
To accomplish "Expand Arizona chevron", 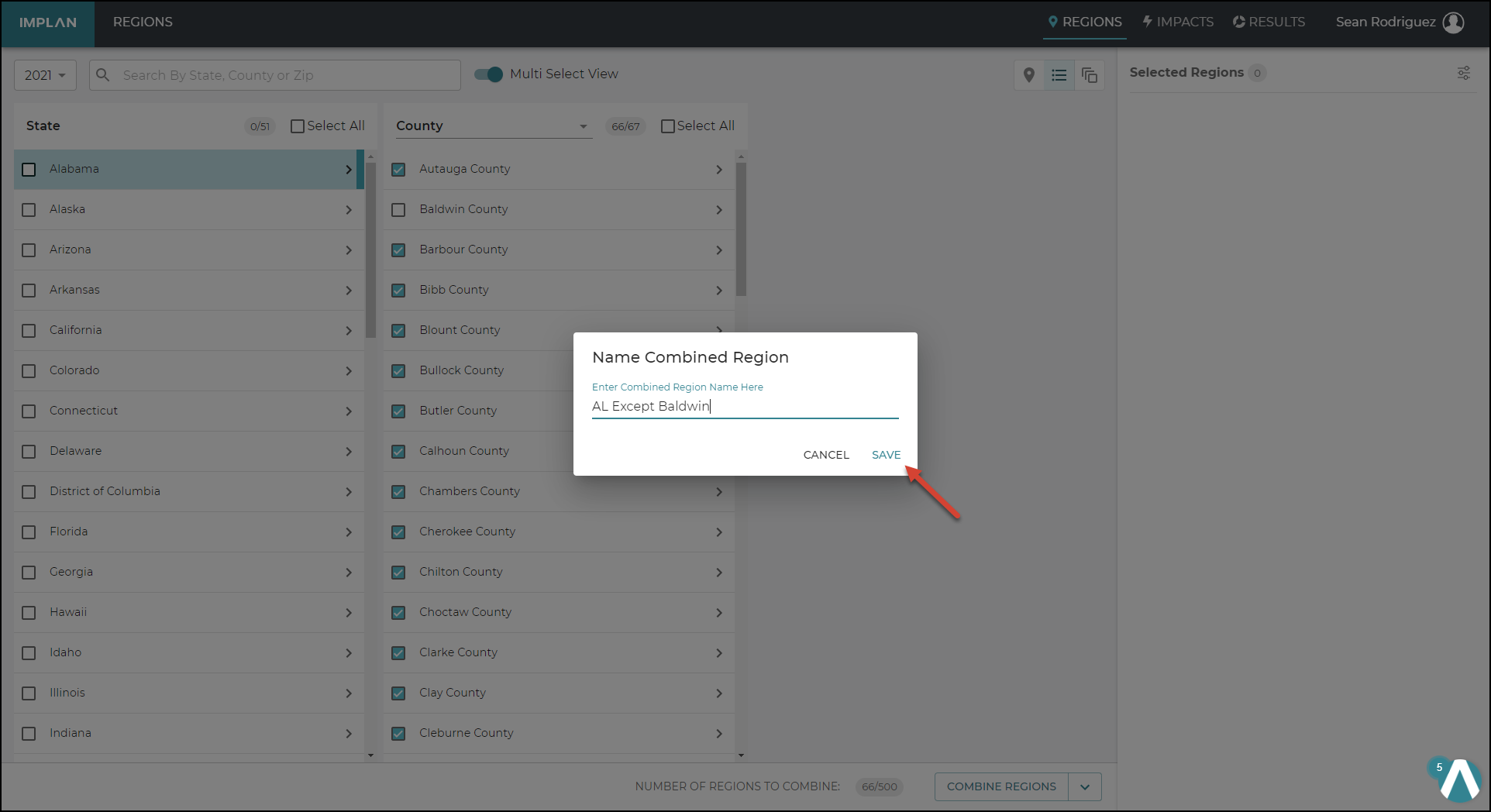I will (x=349, y=249).
